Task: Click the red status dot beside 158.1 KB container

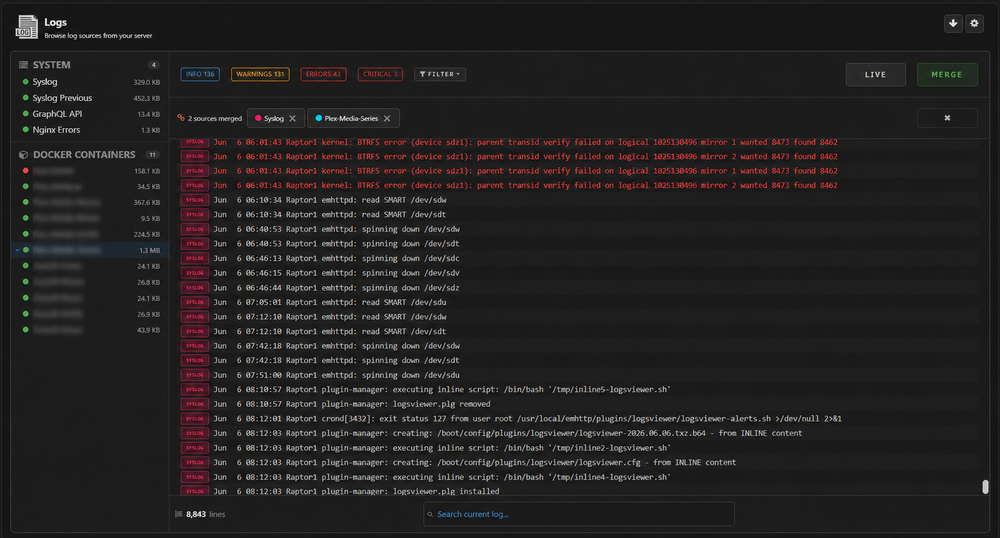Action: (26, 171)
